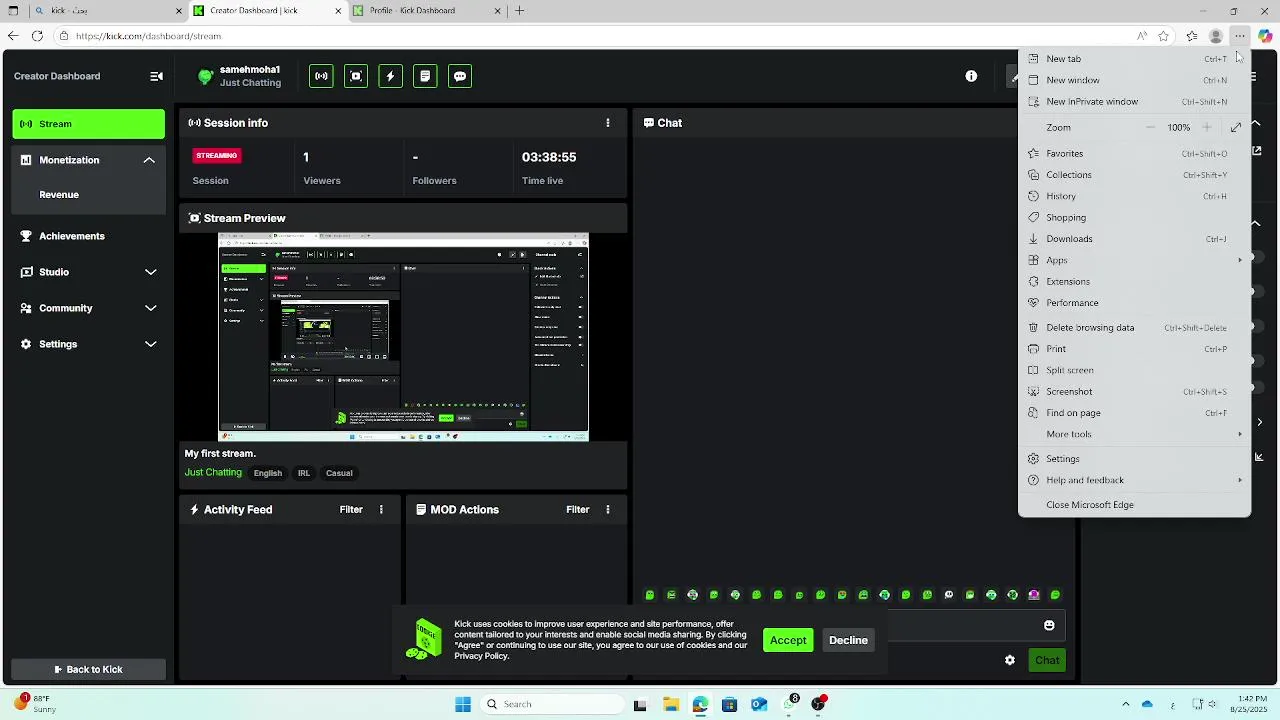Screen dimensions: 1280x720
Task: Click the samehmoha1 green avatar
Action: pos(205,76)
